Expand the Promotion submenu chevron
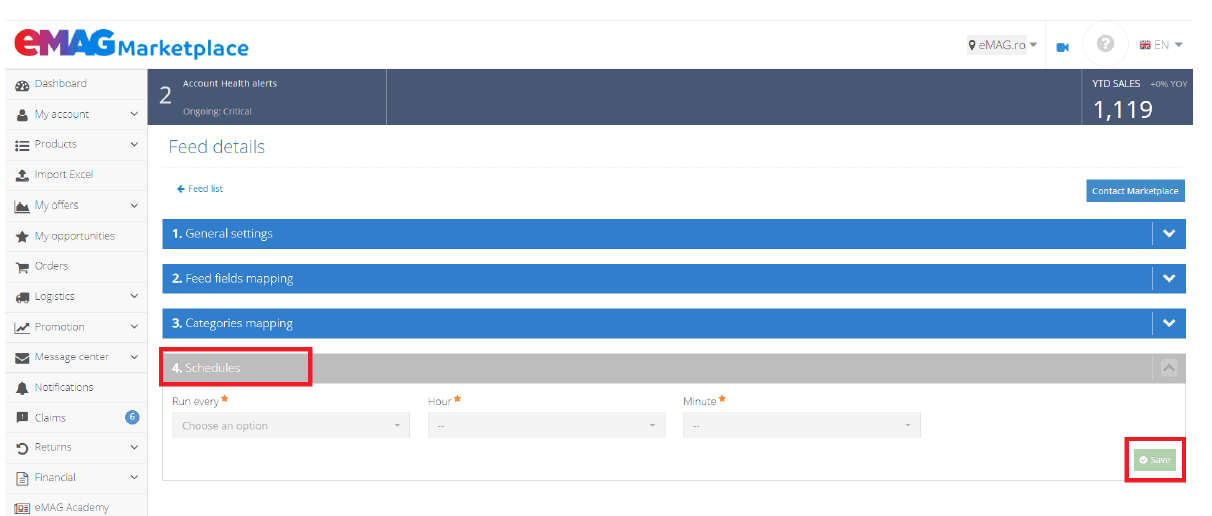The height and width of the screenshot is (516, 1212). [135, 327]
